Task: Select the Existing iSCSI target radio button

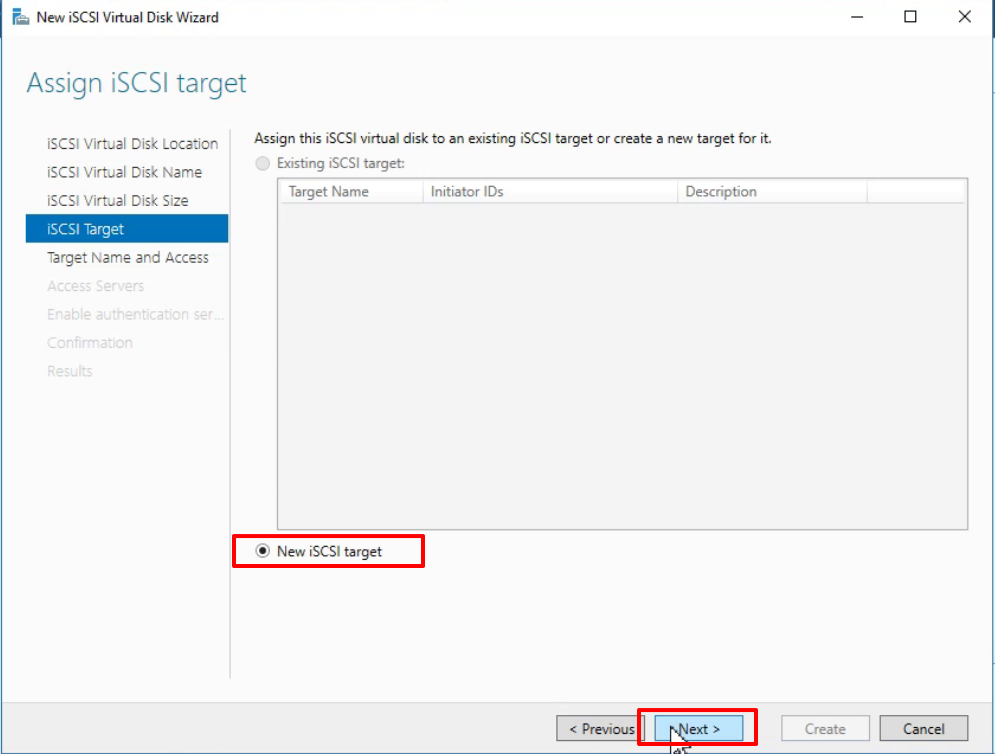Action: [x=263, y=163]
